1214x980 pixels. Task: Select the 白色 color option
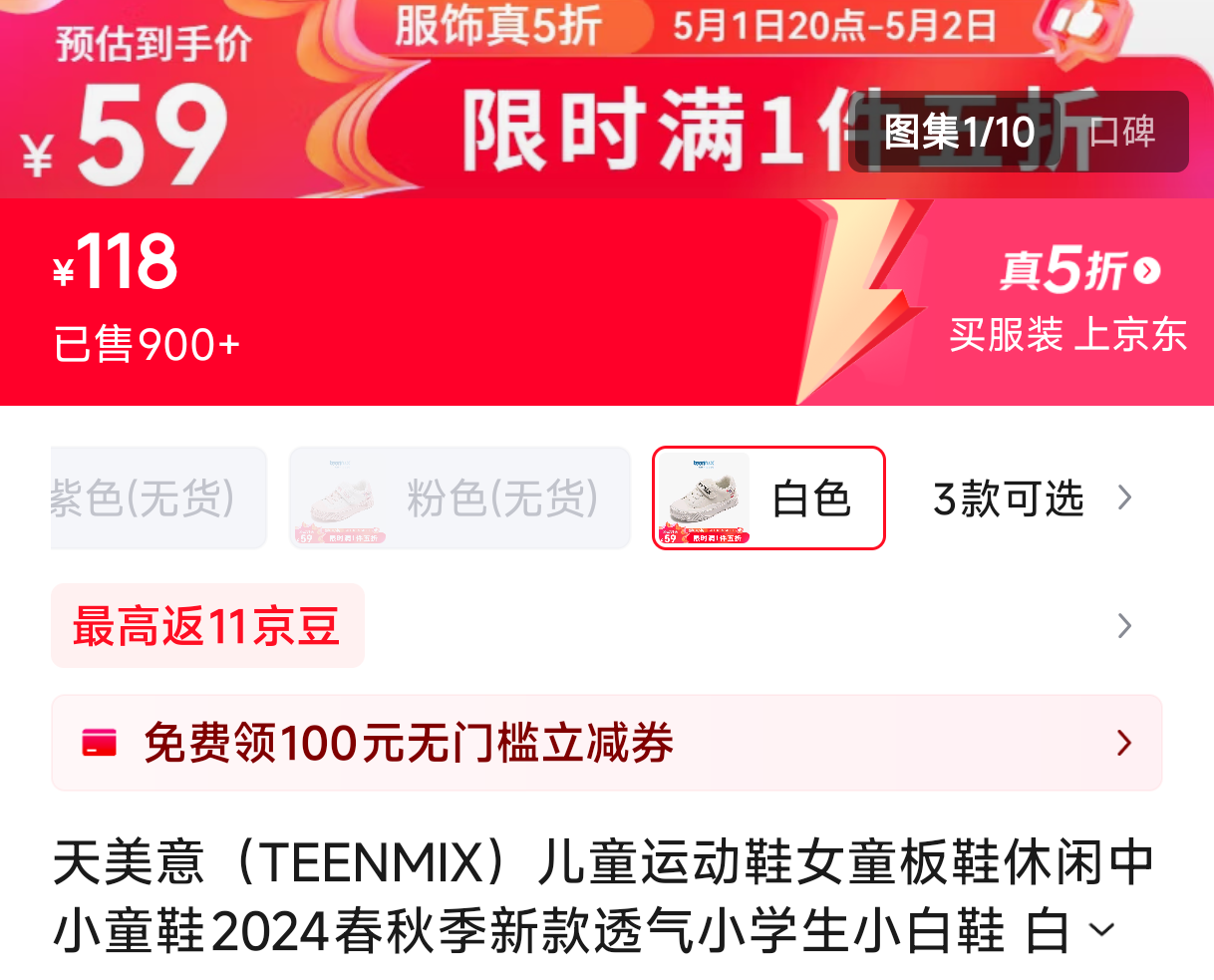tap(768, 497)
